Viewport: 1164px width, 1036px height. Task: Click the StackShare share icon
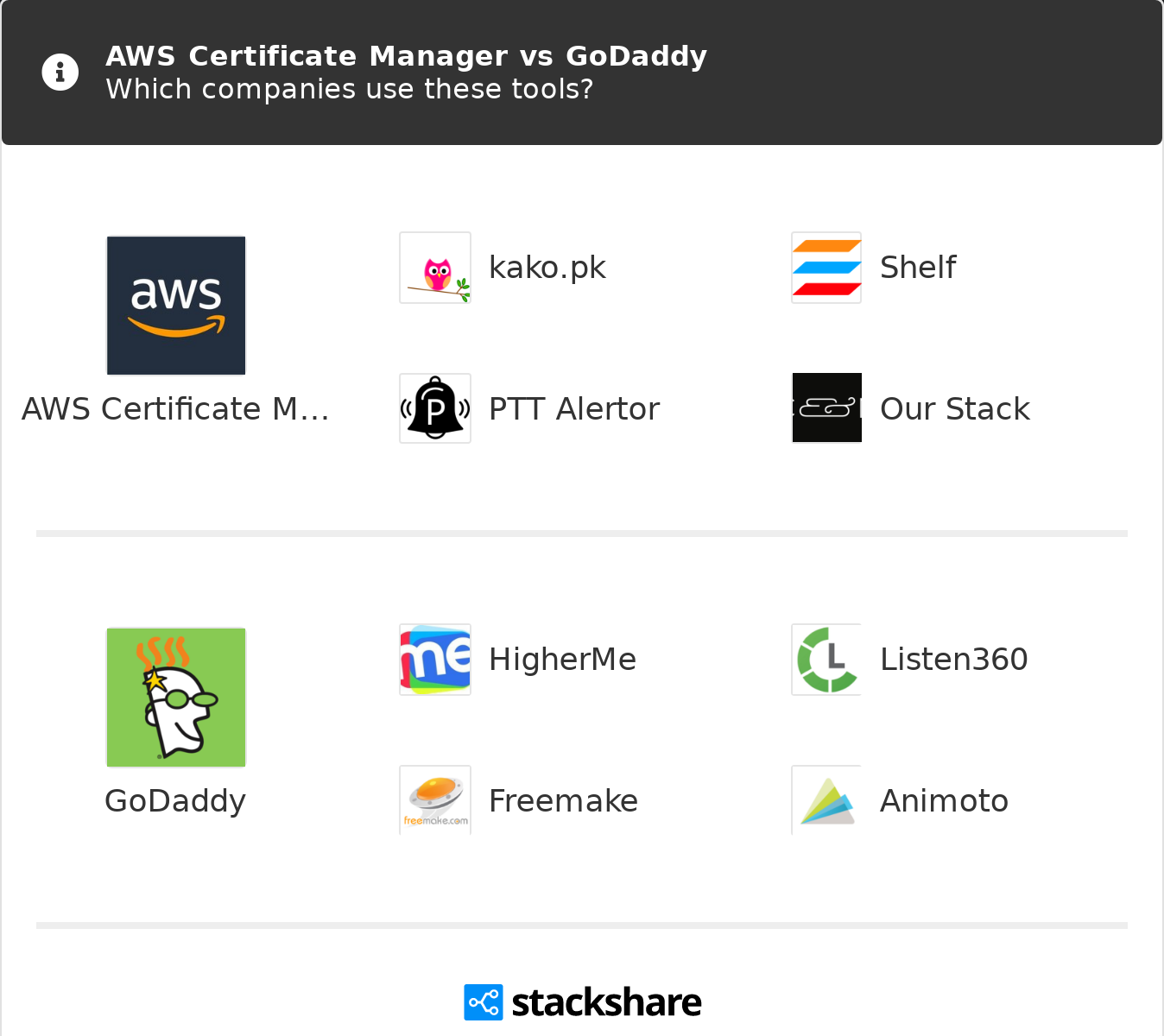coord(483,1002)
